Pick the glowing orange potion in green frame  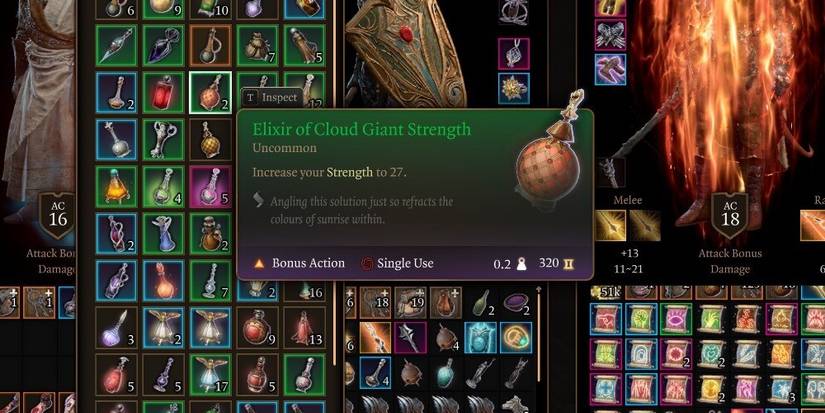pyautogui.click(x=116, y=187)
